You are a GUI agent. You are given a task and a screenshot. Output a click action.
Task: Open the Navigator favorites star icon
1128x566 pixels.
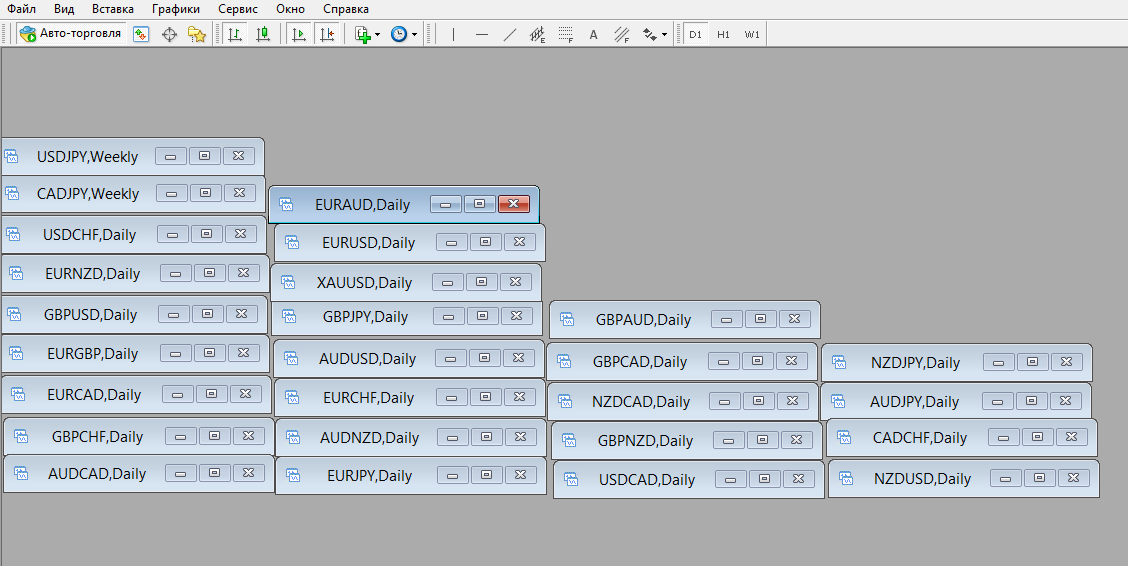click(196, 34)
